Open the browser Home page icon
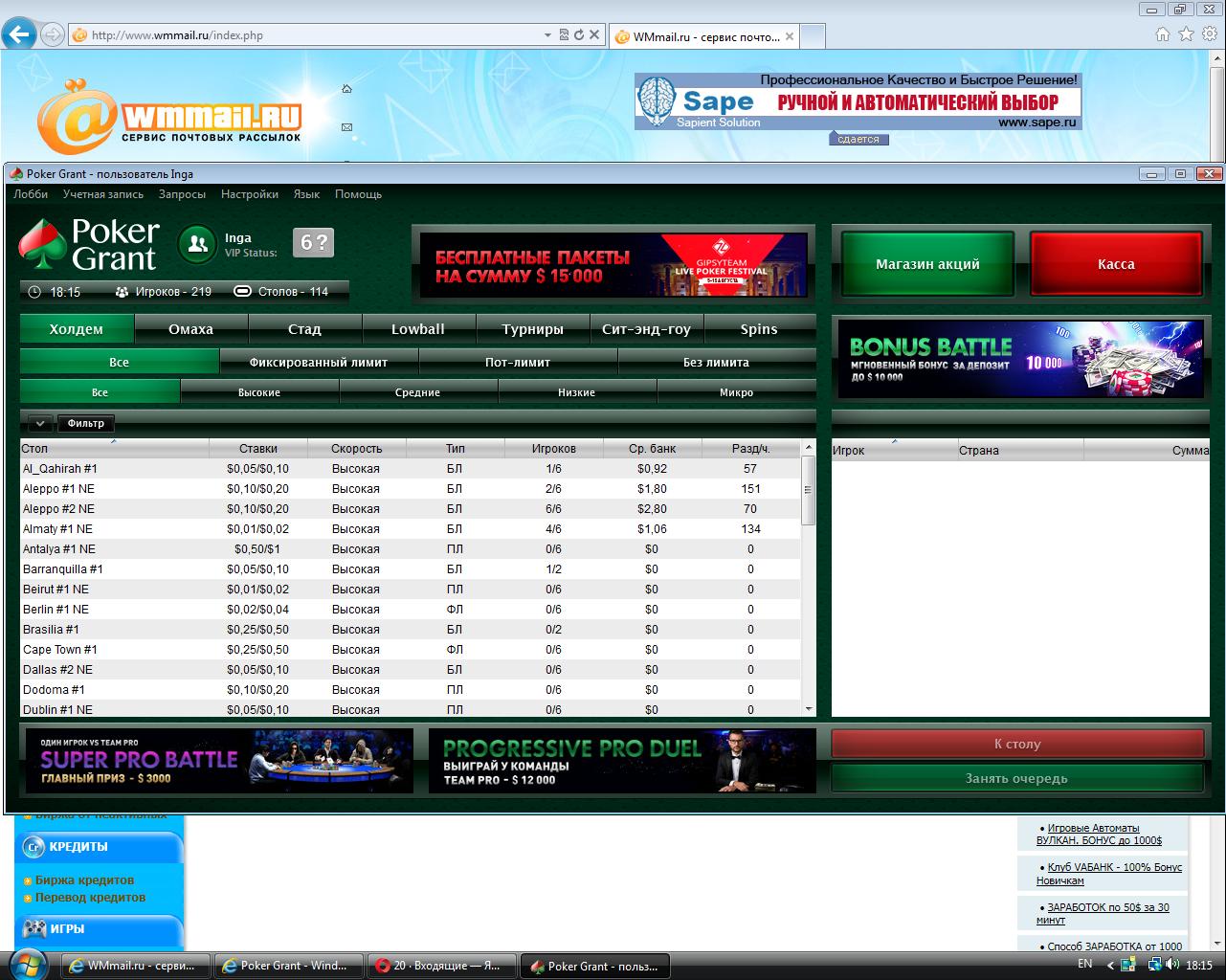The image size is (1226, 980). [x=1163, y=34]
